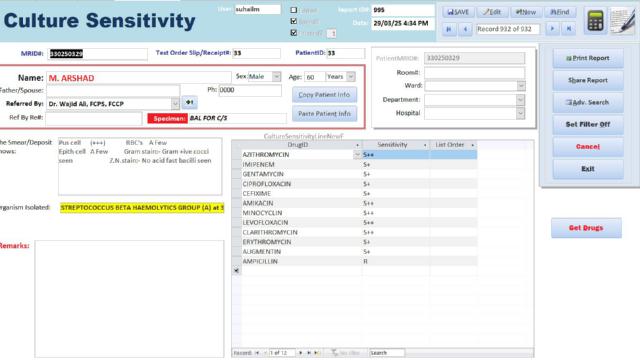Click the Record 932 of 932 box

tap(508, 29)
